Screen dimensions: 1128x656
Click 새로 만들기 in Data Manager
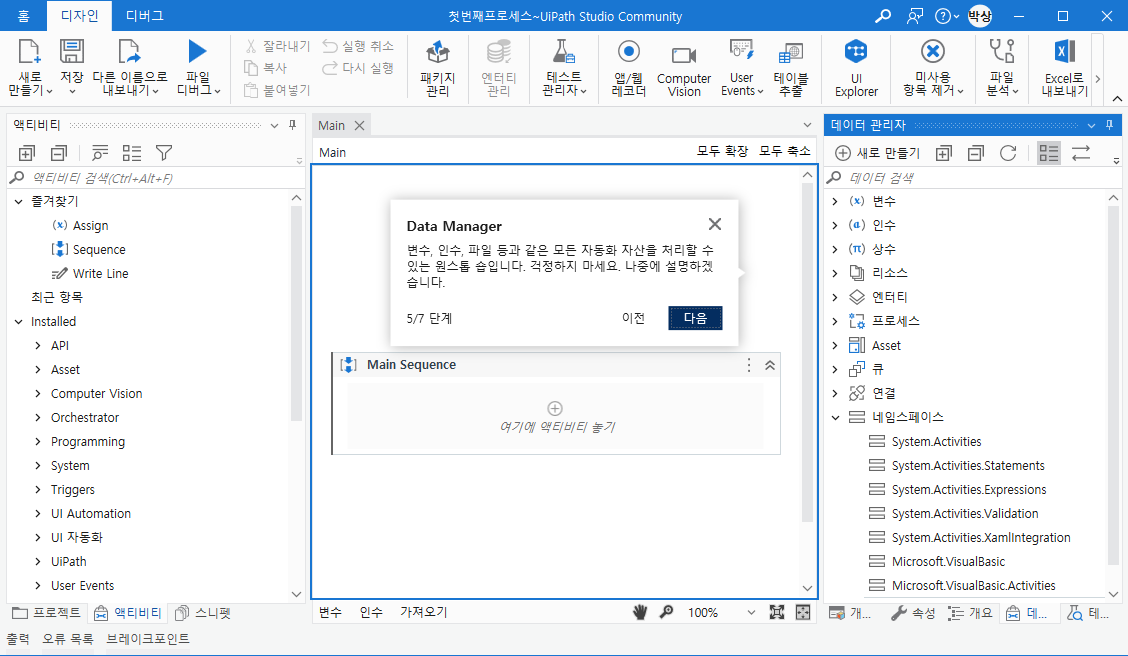pyautogui.click(x=878, y=152)
